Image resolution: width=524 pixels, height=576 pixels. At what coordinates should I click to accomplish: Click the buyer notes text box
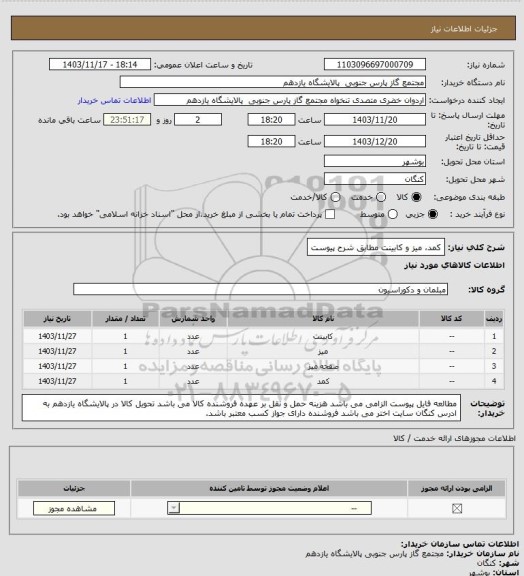[241, 408]
